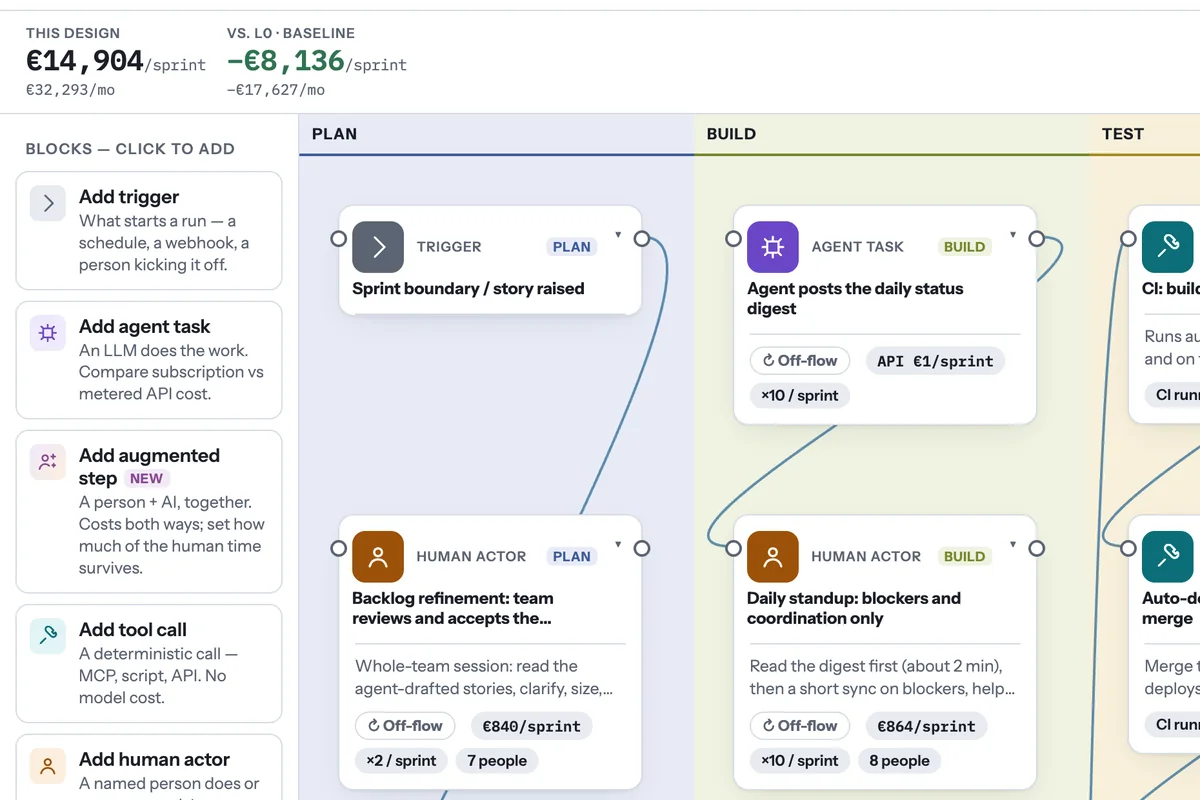This screenshot has width=1200, height=800.
Task: Click 'Agent posts the daily status digest' title
Action: click(855, 299)
